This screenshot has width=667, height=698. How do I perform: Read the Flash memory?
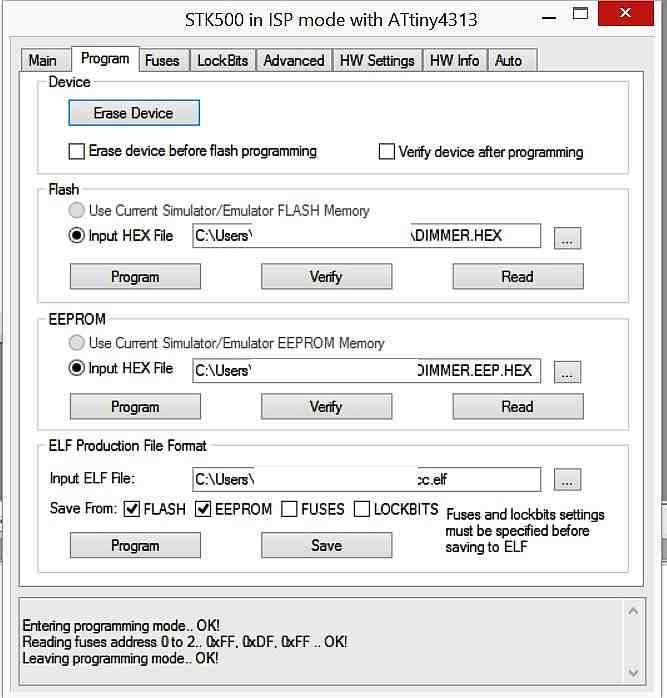pyautogui.click(x=518, y=276)
